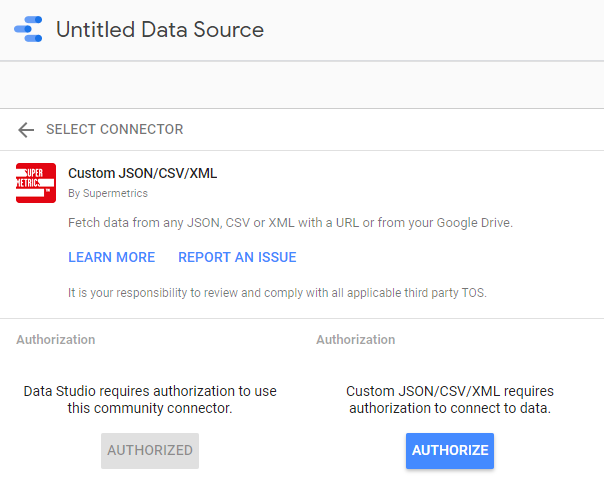
Task: Open the LEARN MORE link
Action: 111,257
